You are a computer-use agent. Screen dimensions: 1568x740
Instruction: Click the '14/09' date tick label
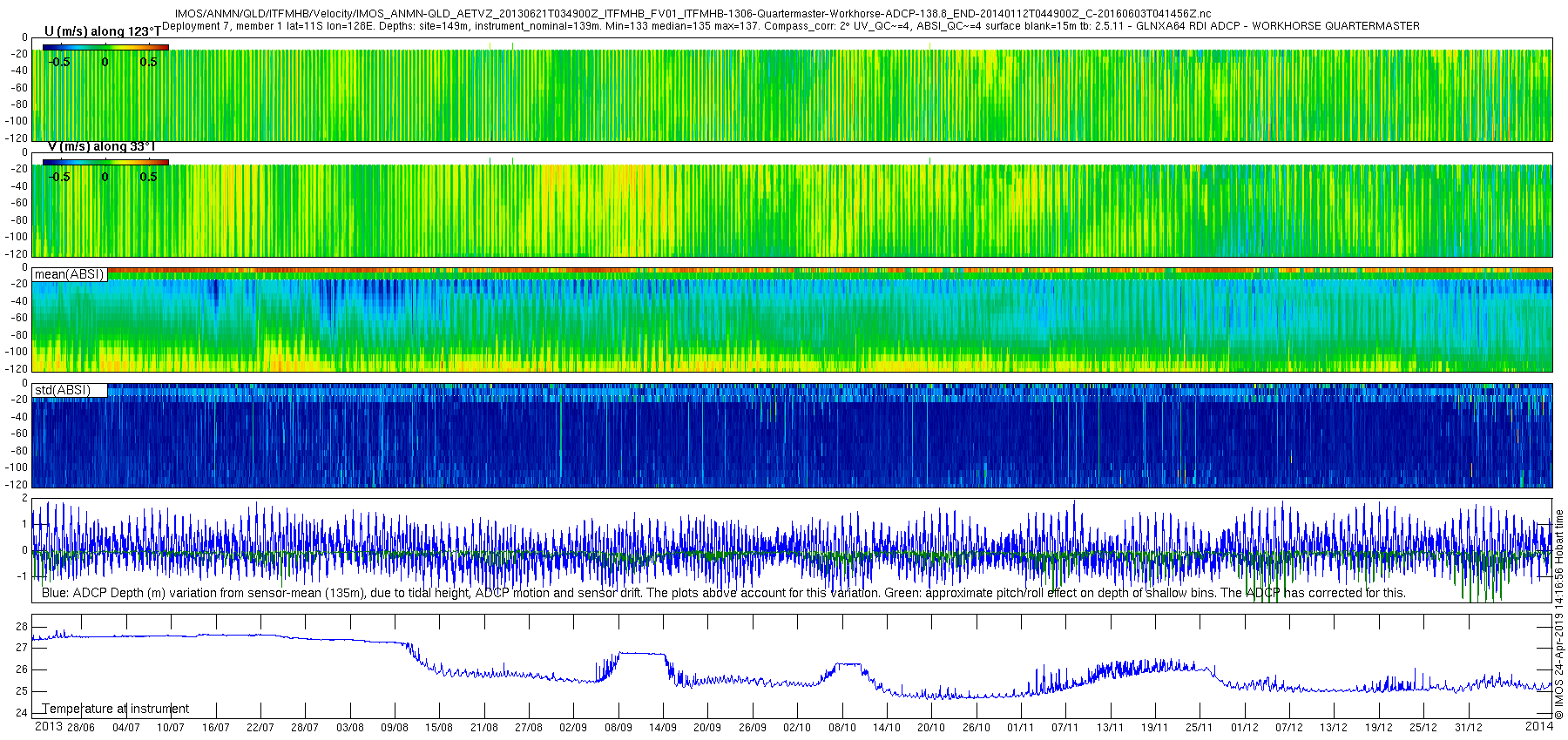(663, 728)
